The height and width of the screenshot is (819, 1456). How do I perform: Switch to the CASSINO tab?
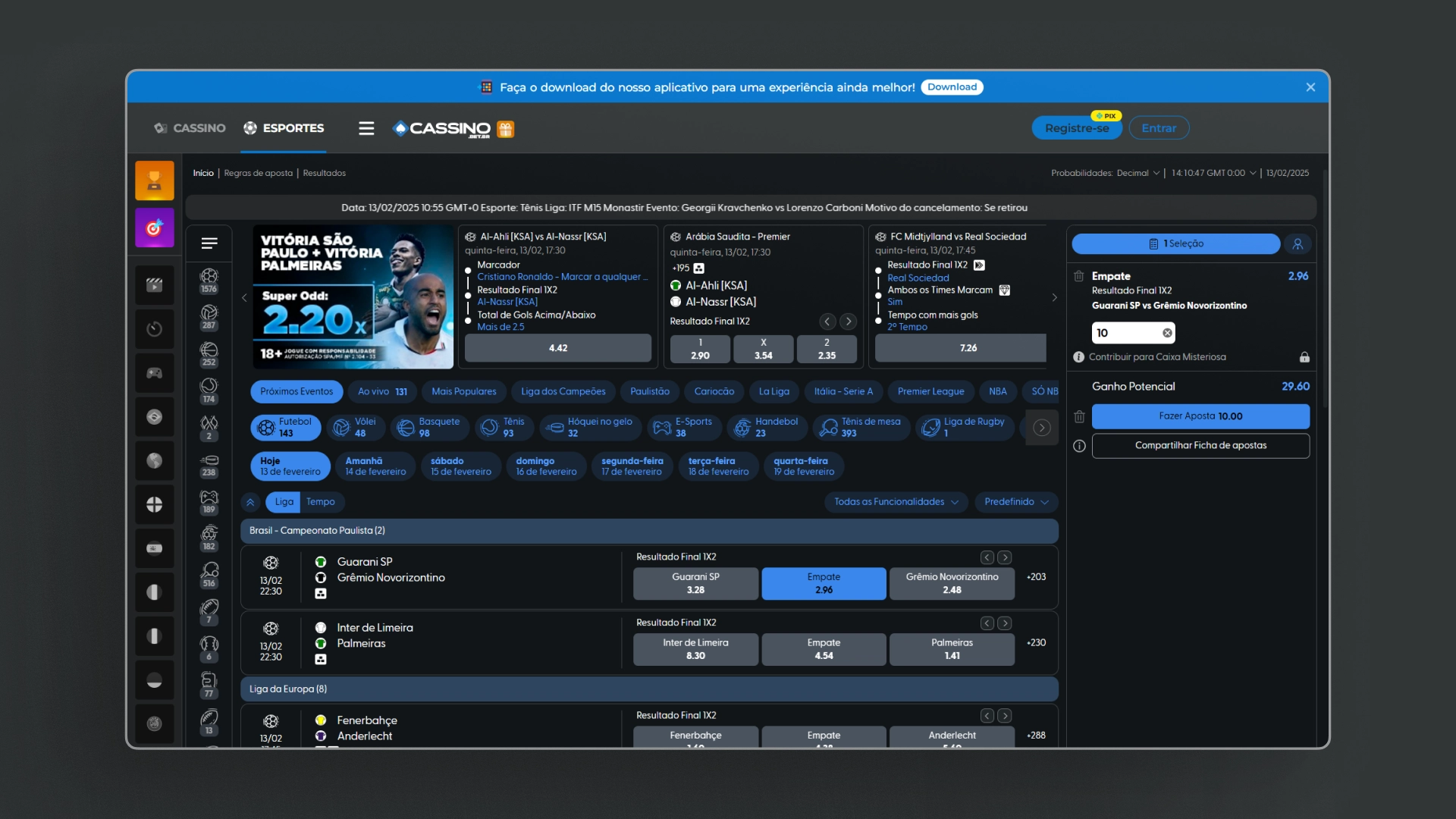(x=190, y=128)
